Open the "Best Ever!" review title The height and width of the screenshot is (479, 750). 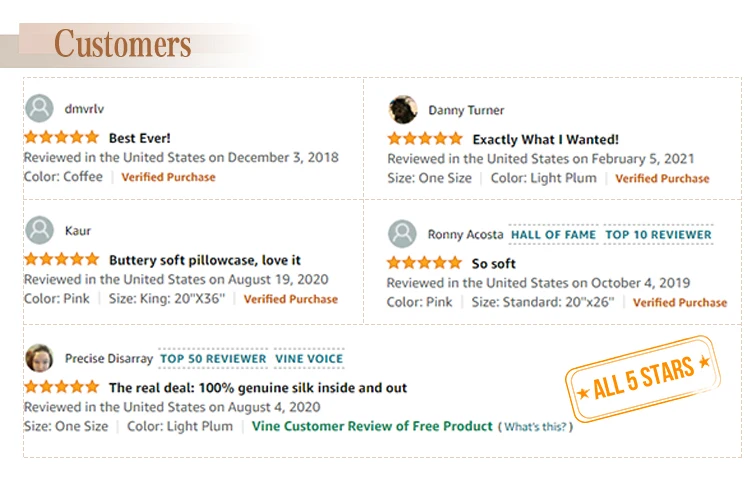139,138
